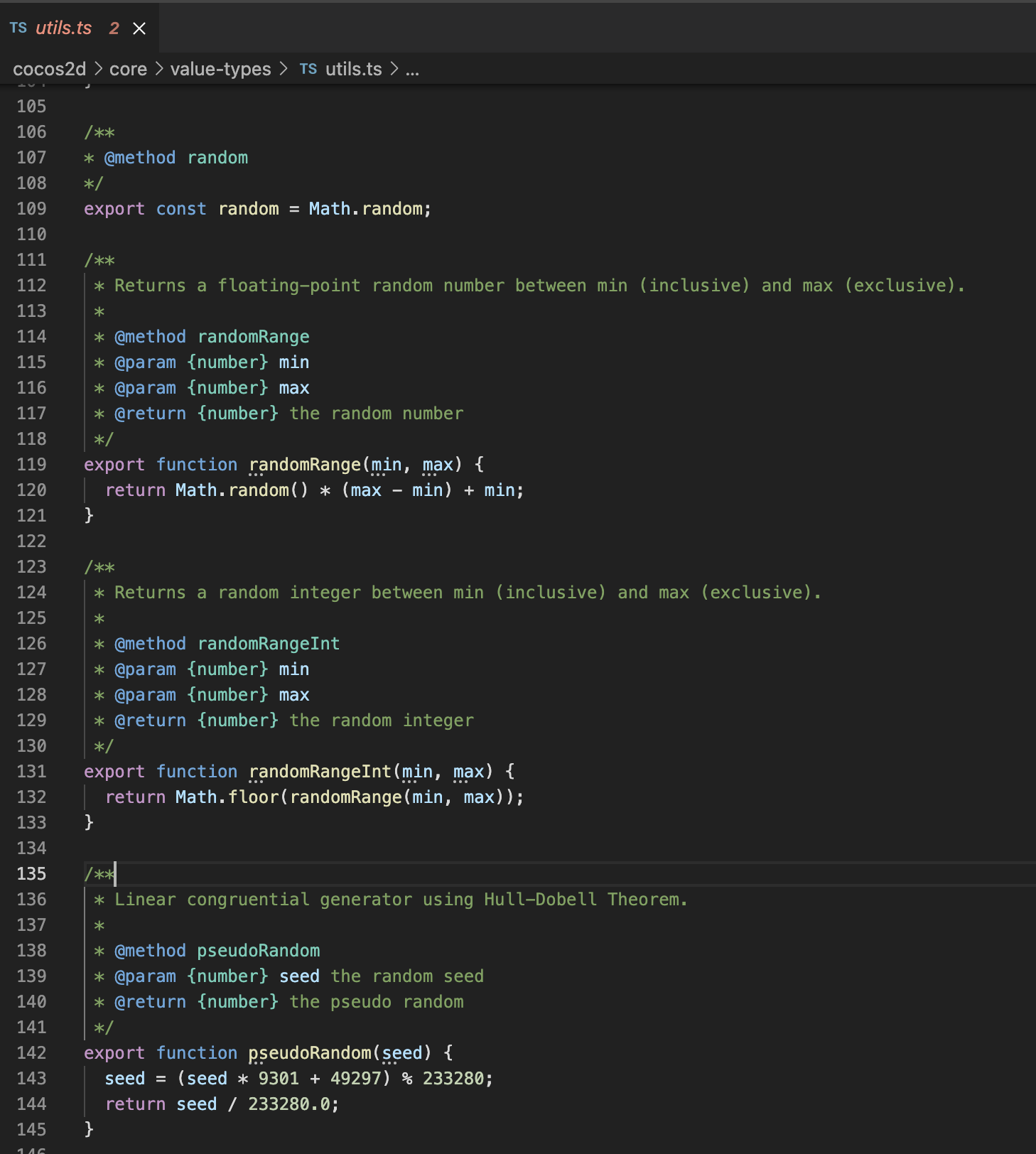Click the TS file icon on the utils.ts tab
Image resolution: width=1036 pixels, height=1154 pixels.
(x=18, y=28)
